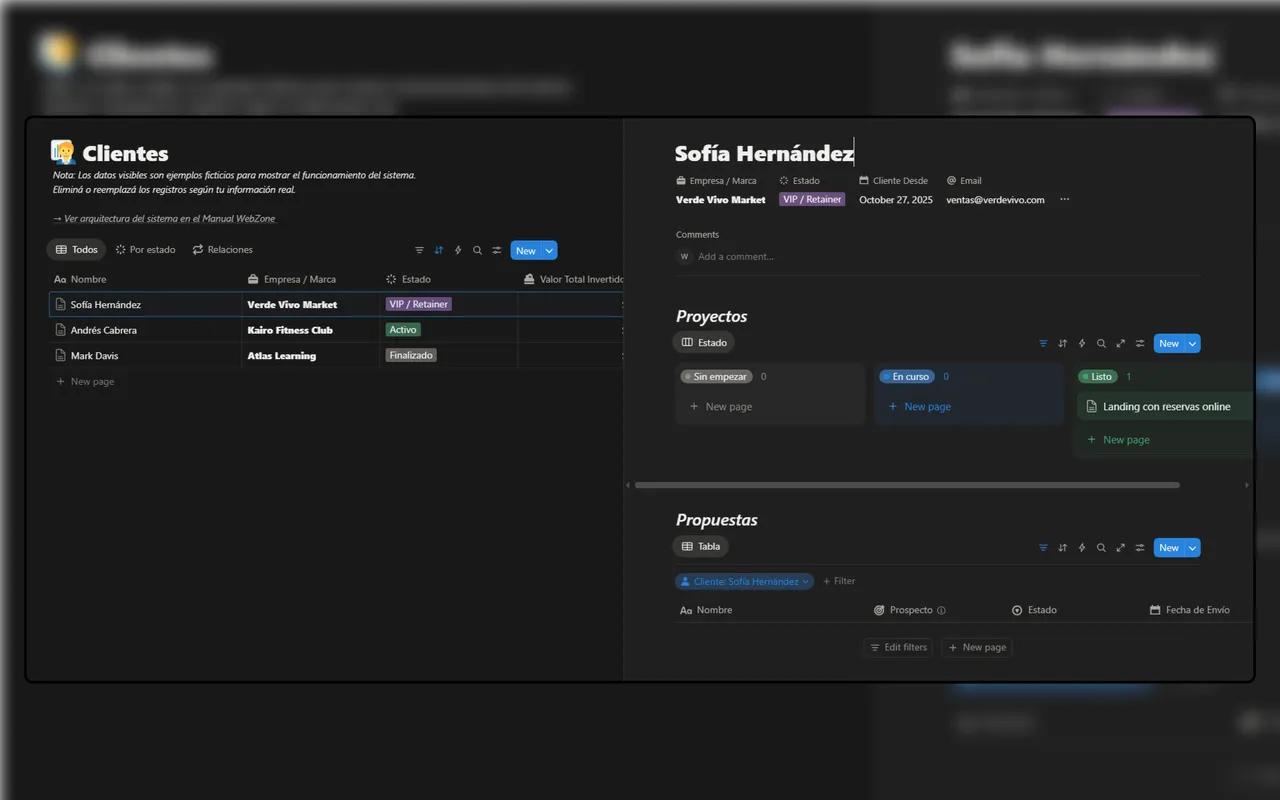Screen dimensions: 1280x800
Task: Open the Manual WebZone architecture link
Action: tap(164, 218)
